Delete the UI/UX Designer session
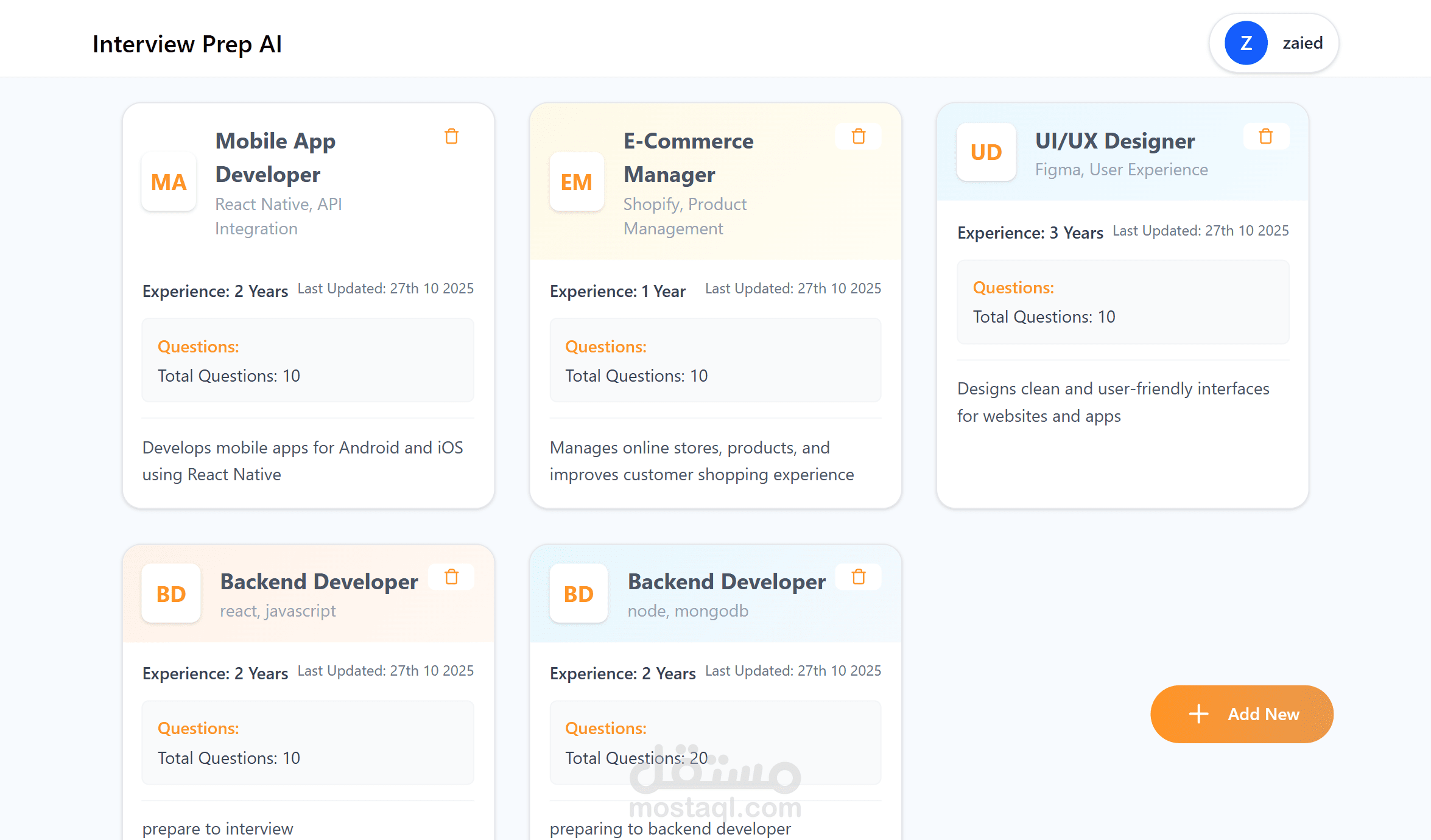The width and height of the screenshot is (1431, 840). (1265, 136)
